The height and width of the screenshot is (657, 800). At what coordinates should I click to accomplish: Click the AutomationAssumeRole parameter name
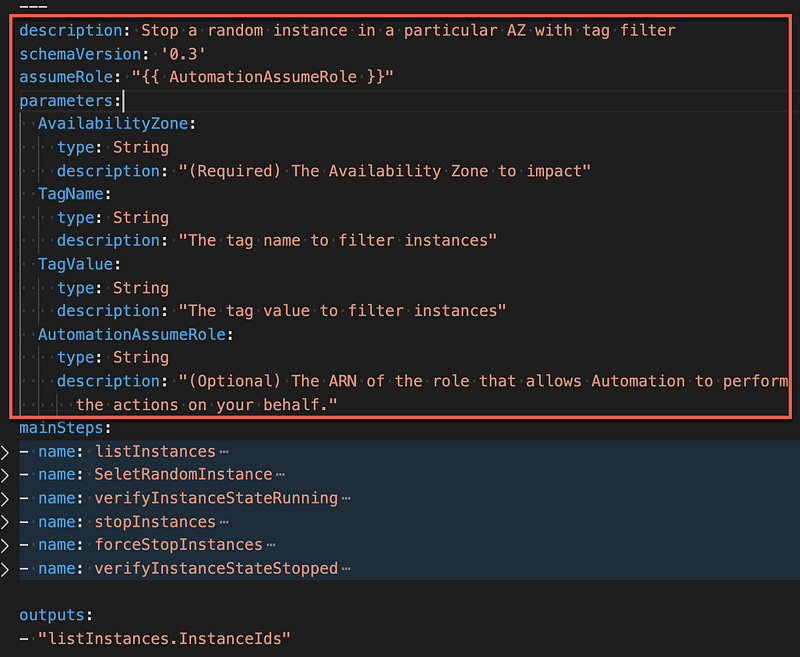[x=132, y=335]
